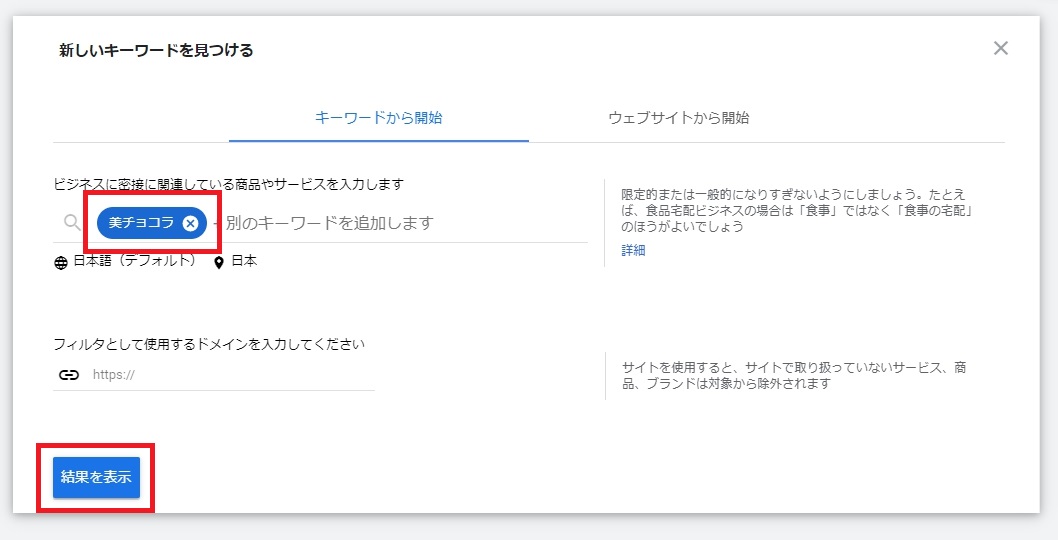Select the 美チョコラ keyword chip text

[x=141, y=223]
